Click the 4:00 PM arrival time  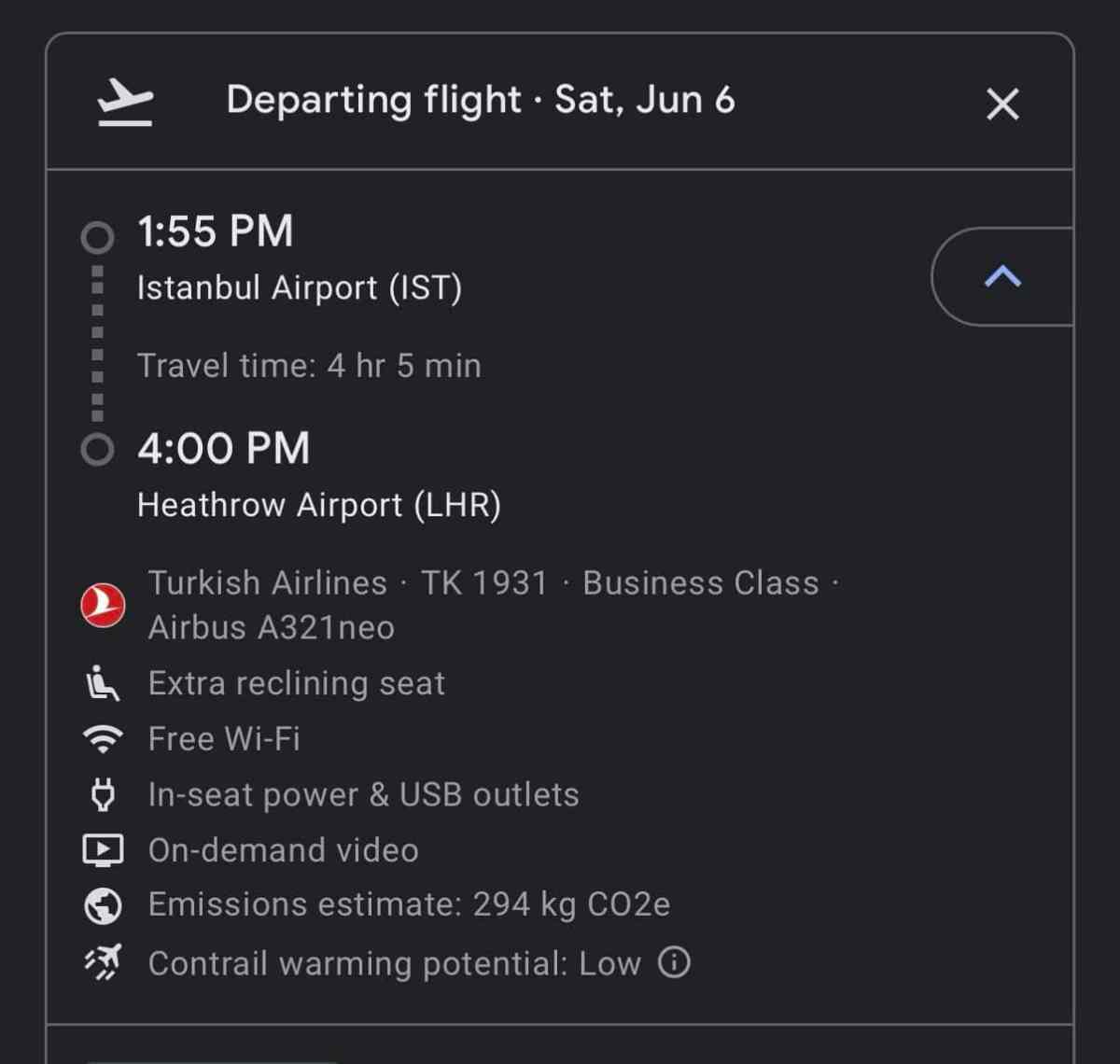point(224,449)
